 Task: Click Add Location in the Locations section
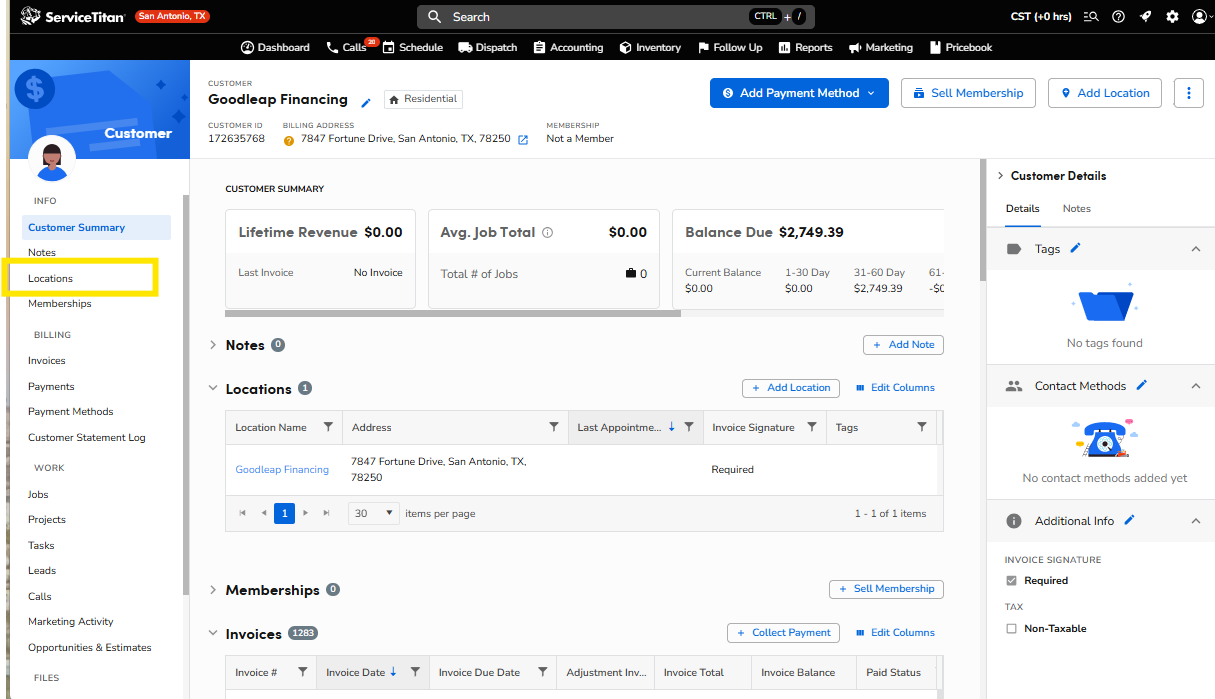[790, 388]
